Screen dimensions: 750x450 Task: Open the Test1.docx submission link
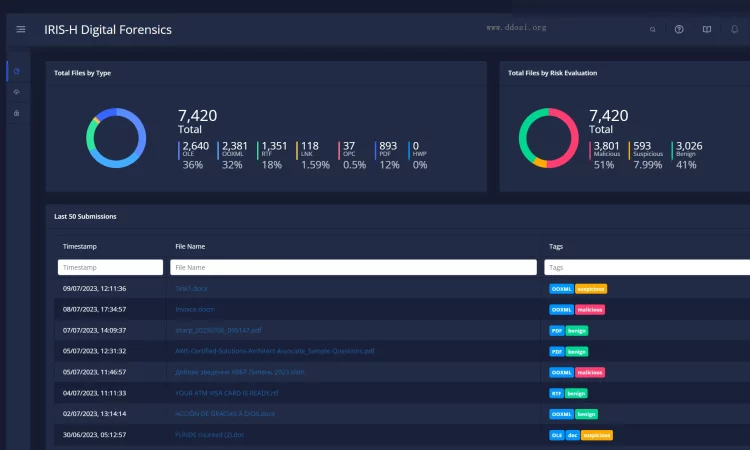(x=191, y=288)
